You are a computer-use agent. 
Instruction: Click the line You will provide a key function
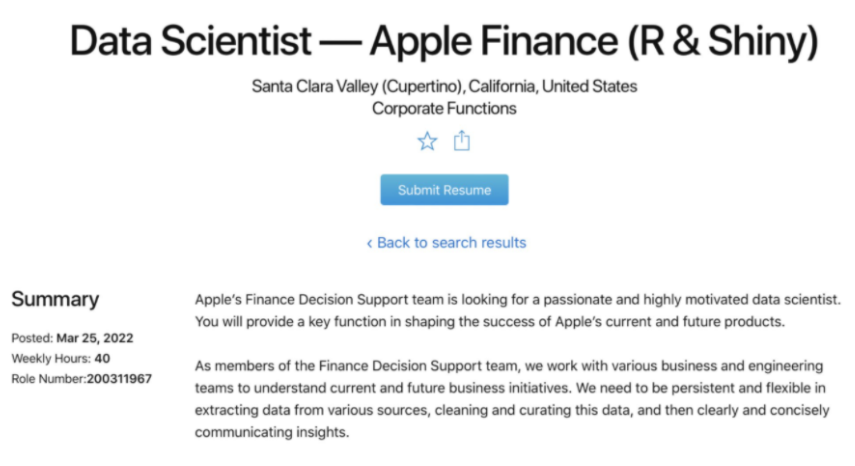[x=490, y=322]
